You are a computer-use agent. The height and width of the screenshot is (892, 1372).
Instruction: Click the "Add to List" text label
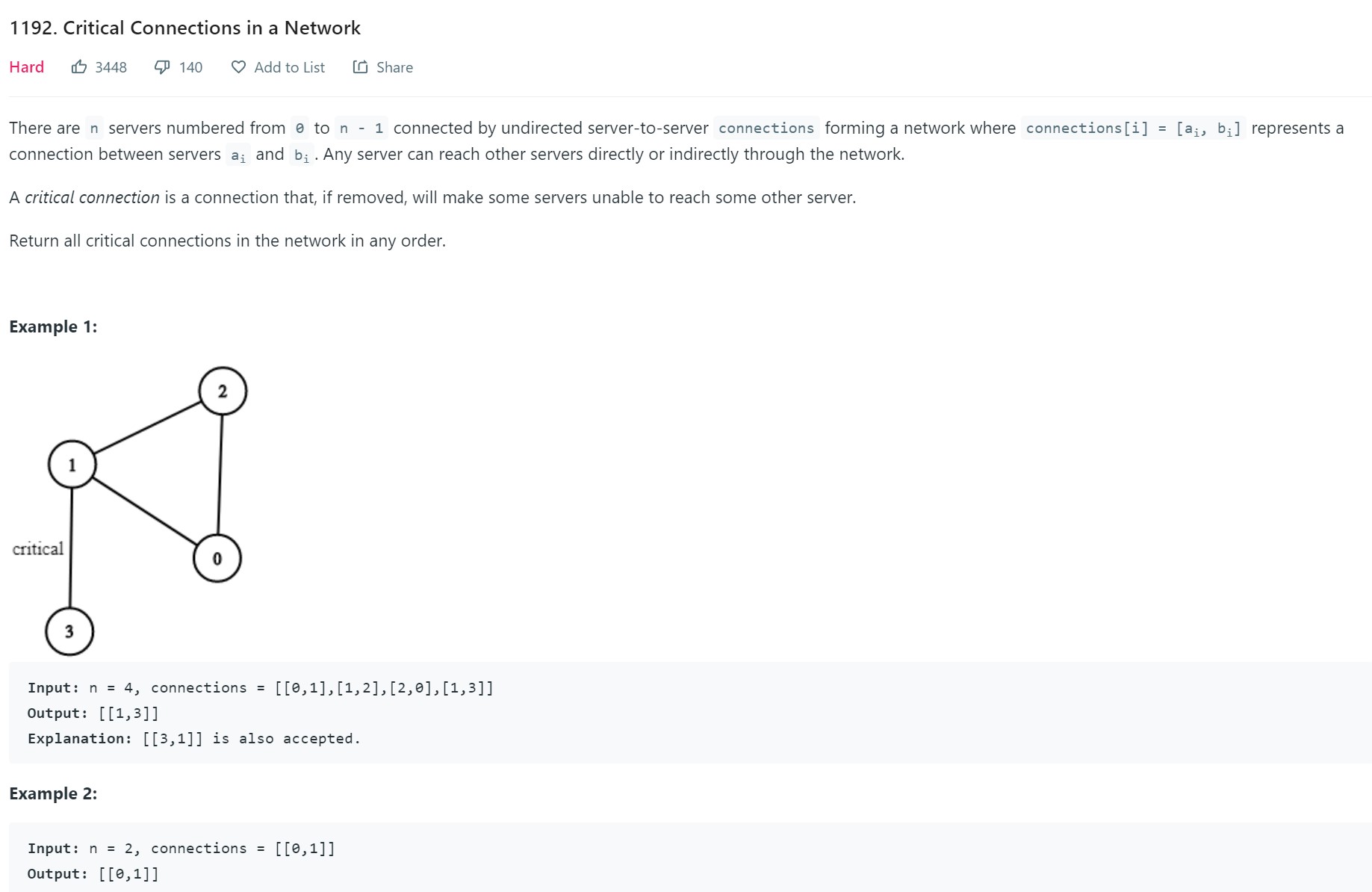click(x=289, y=67)
